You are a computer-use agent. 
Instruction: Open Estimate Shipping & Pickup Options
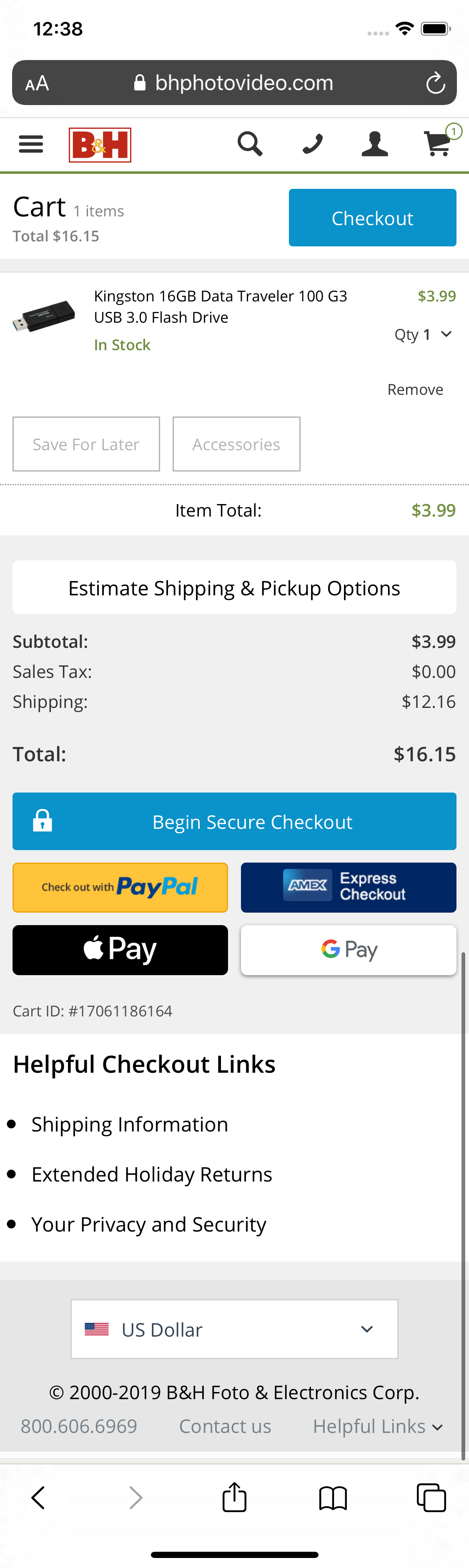coord(234,587)
